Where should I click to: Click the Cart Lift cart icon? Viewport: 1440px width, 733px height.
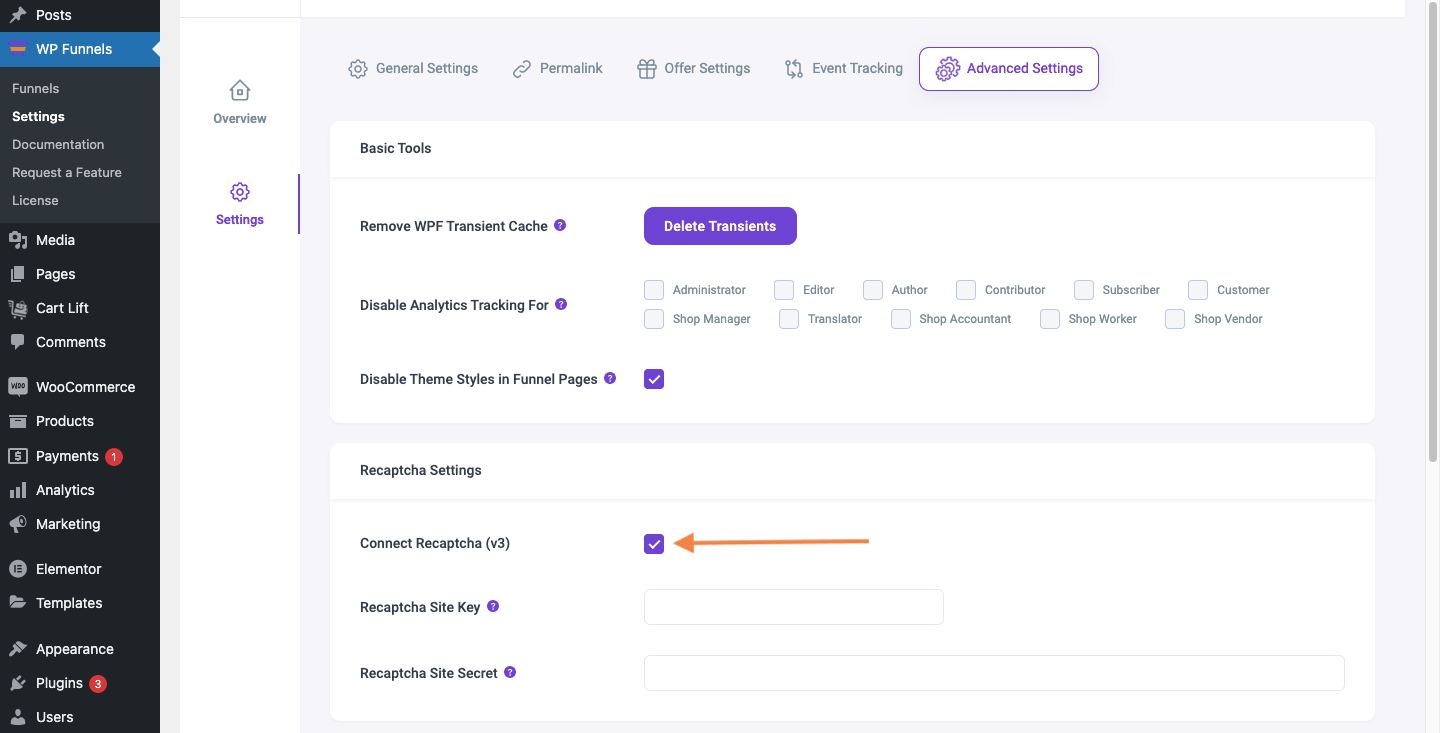(x=18, y=308)
